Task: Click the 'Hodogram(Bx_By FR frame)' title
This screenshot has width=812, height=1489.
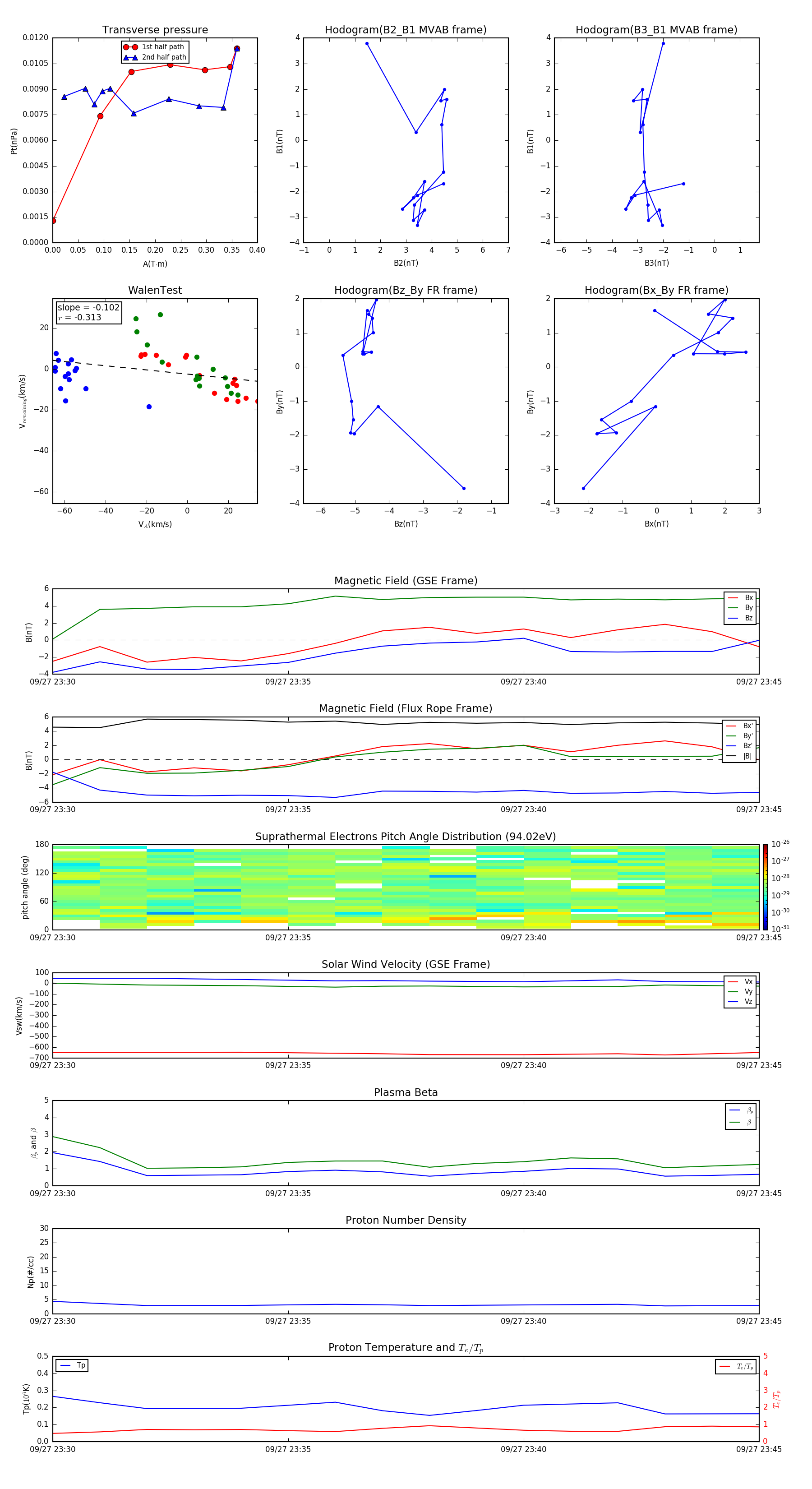Action: pos(656,290)
